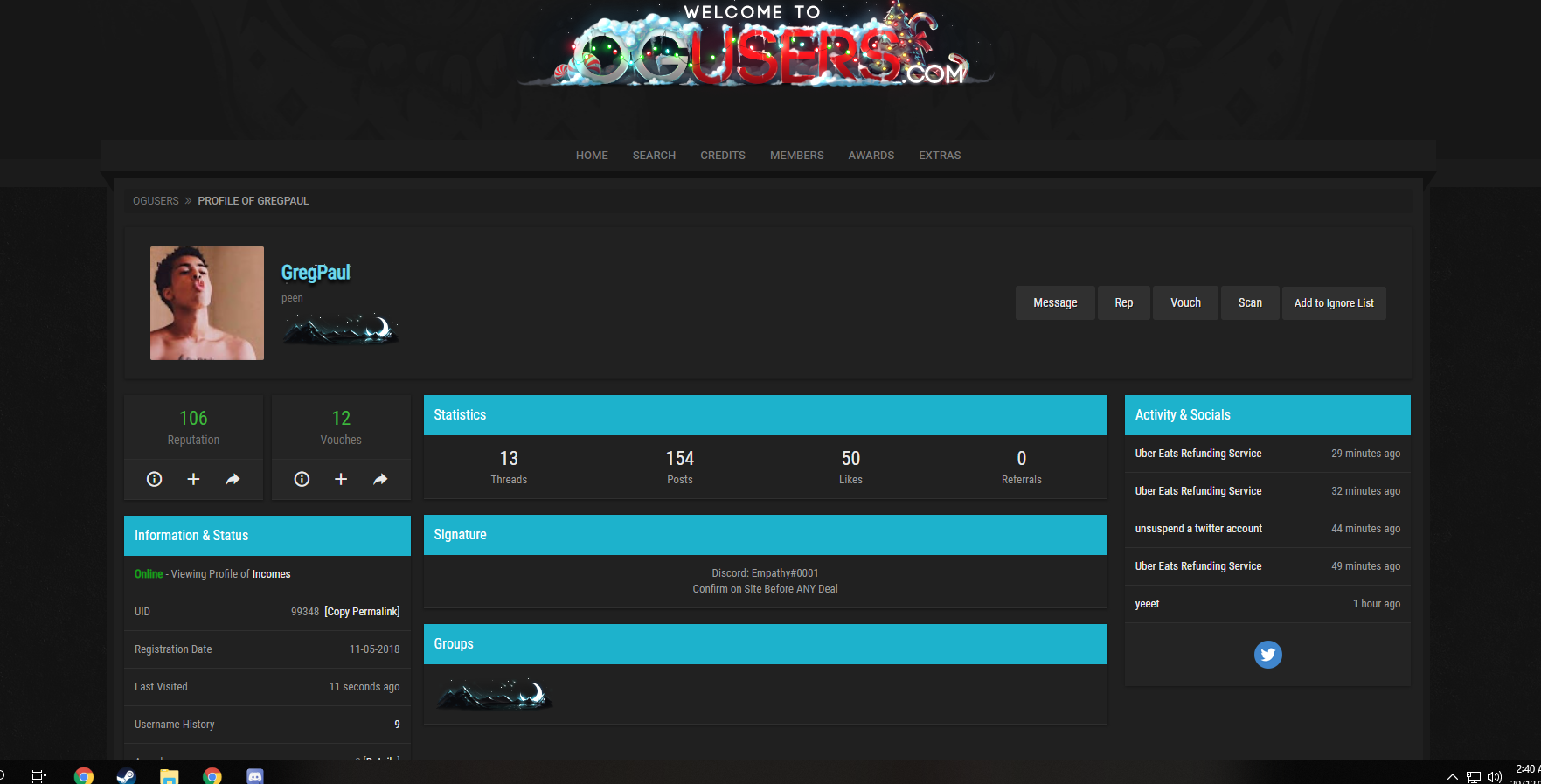Copy the UID permalink
Screen dimensions: 1541x784
coord(362,612)
